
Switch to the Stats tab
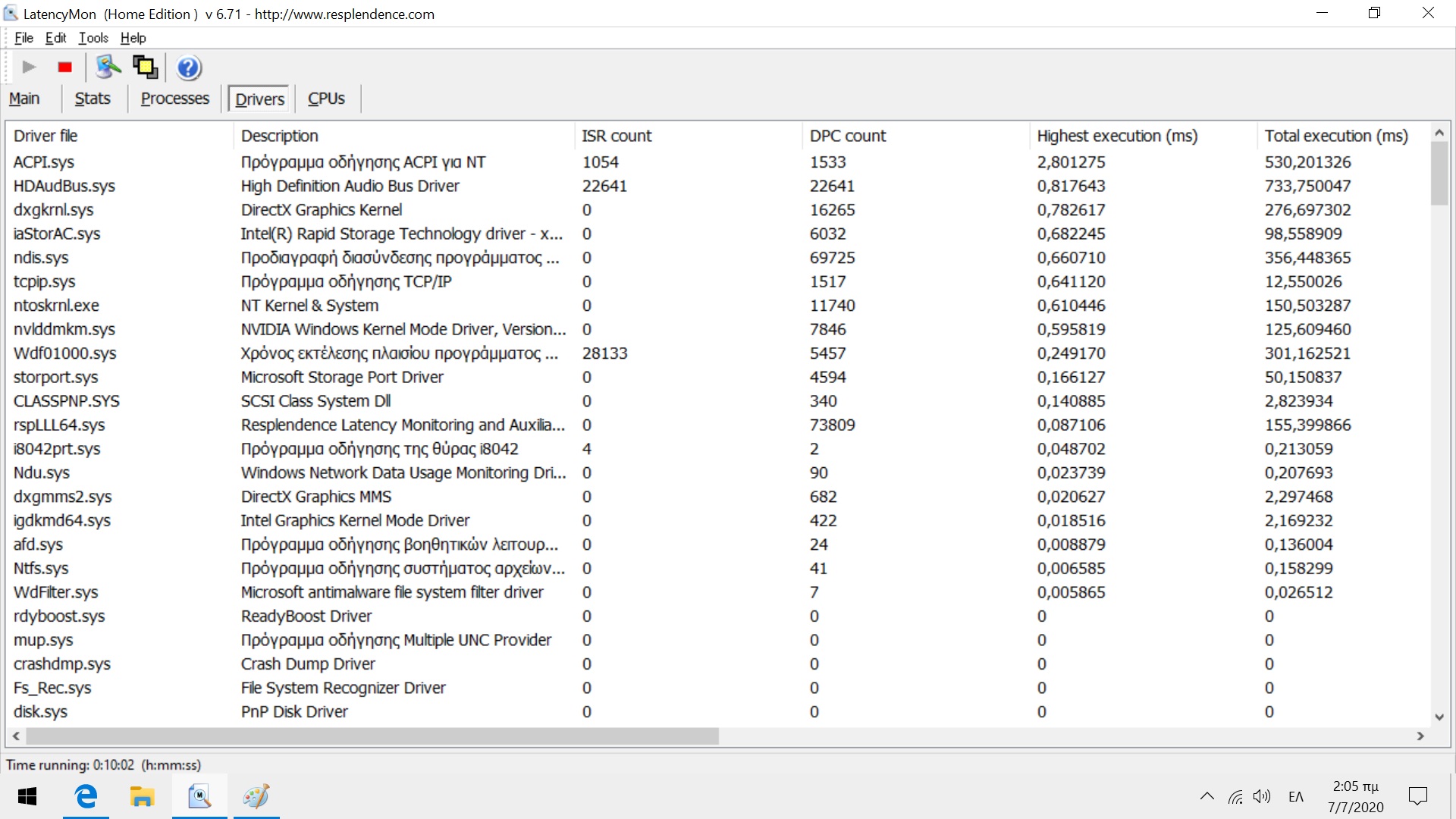coord(93,99)
